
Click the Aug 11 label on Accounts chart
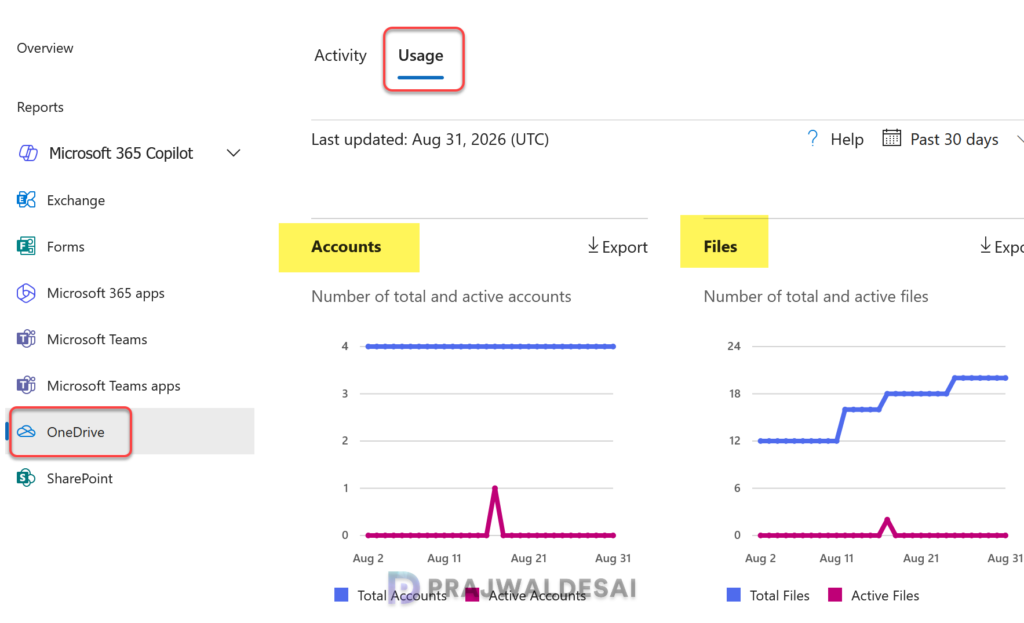coord(444,558)
